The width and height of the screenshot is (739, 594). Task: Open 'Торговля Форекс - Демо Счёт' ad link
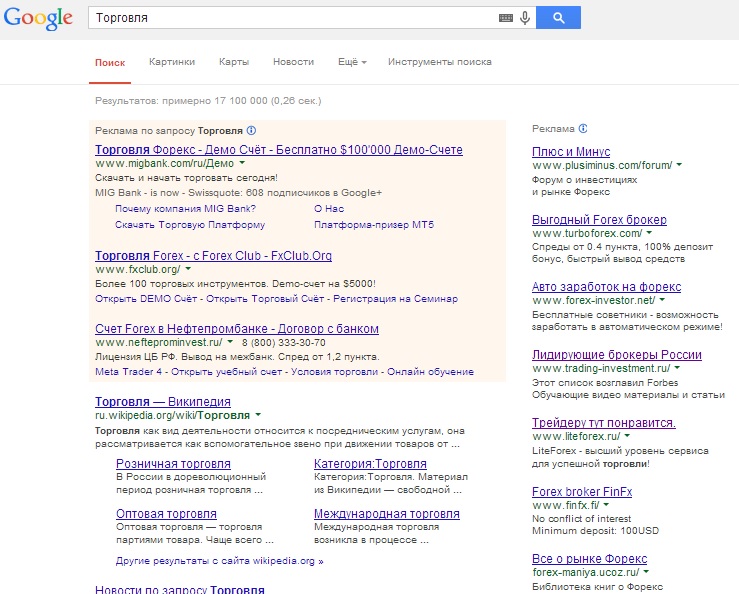279,149
